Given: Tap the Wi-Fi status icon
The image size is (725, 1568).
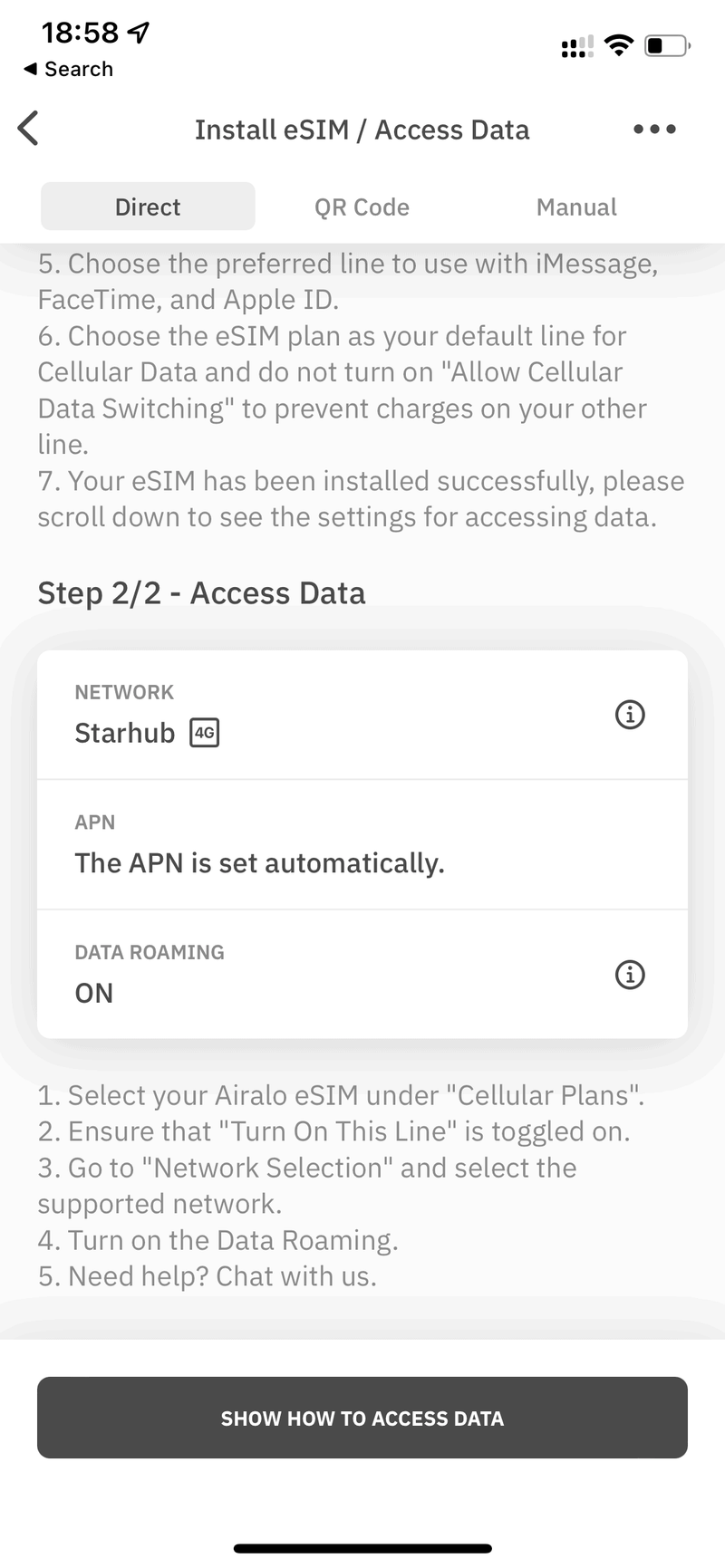Looking at the screenshot, I should coord(620,45).
